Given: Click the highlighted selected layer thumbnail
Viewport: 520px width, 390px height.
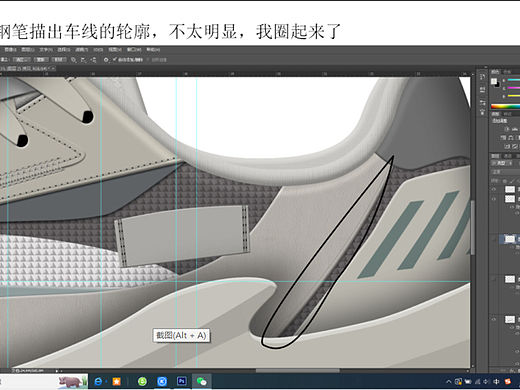Looking at the screenshot, I should pos(510,239).
